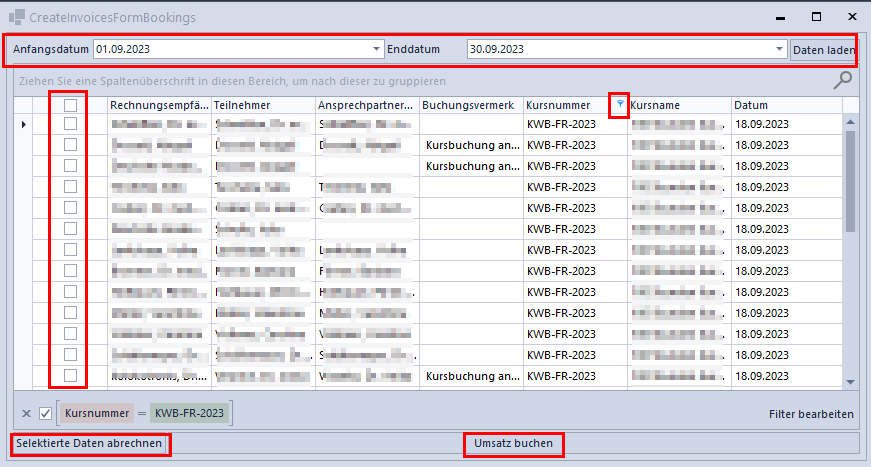Click the Umsatz buchen button
871x467 pixels.
[513, 443]
